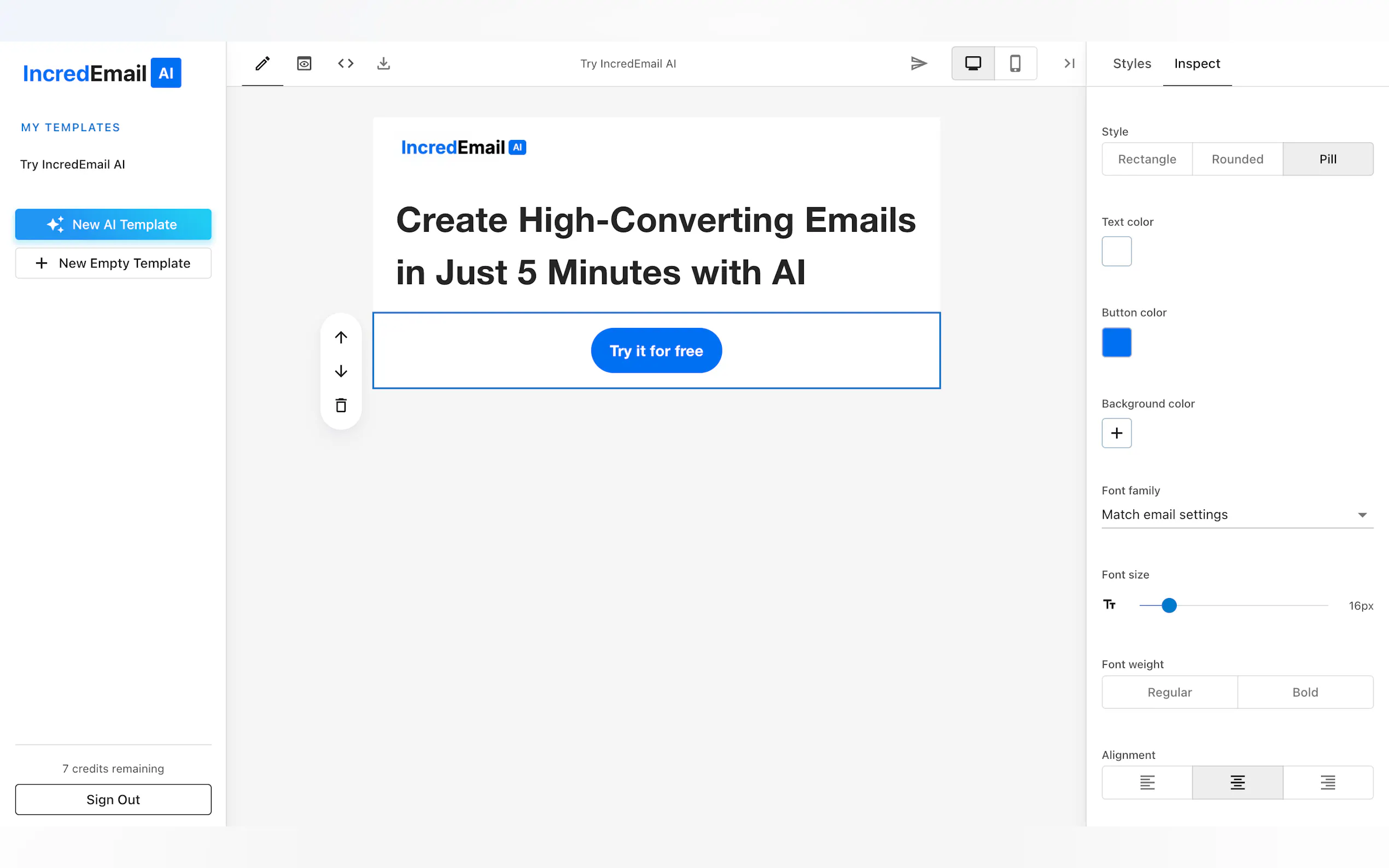1389x868 pixels.
Task: Click the Sign Out button
Action: [113, 800]
